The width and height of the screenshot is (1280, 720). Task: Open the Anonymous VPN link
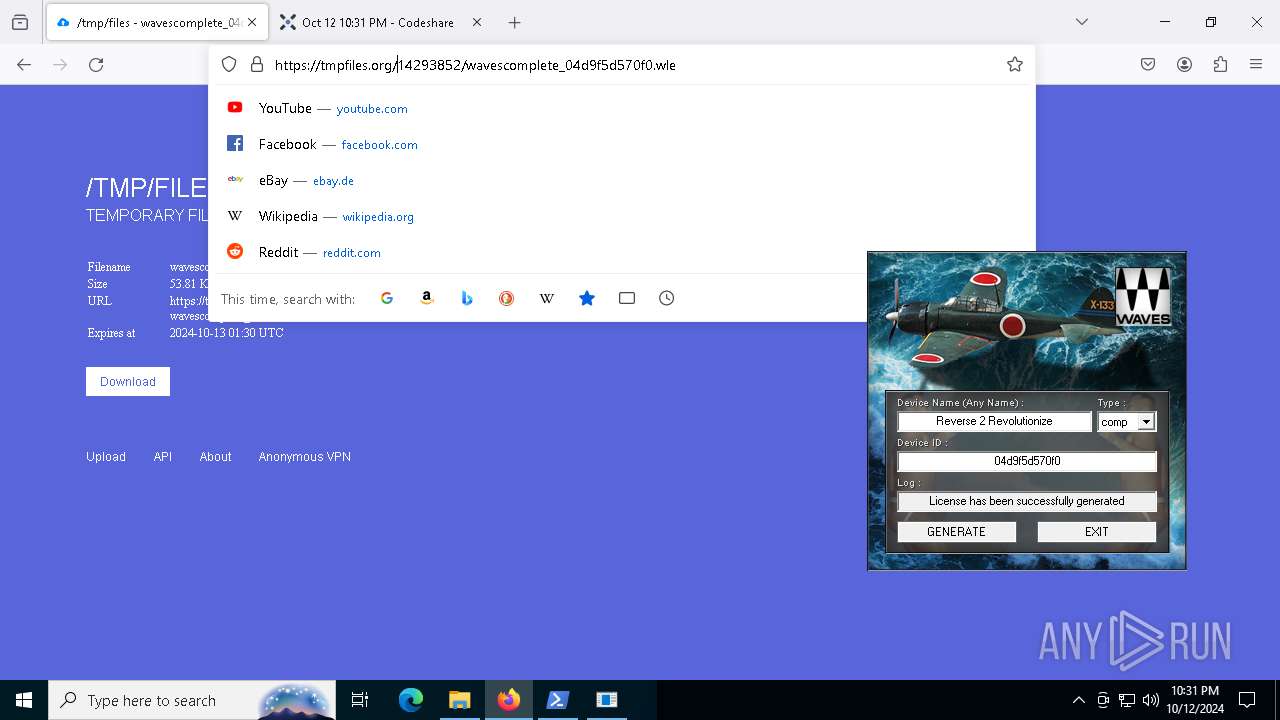[x=305, y=456]
